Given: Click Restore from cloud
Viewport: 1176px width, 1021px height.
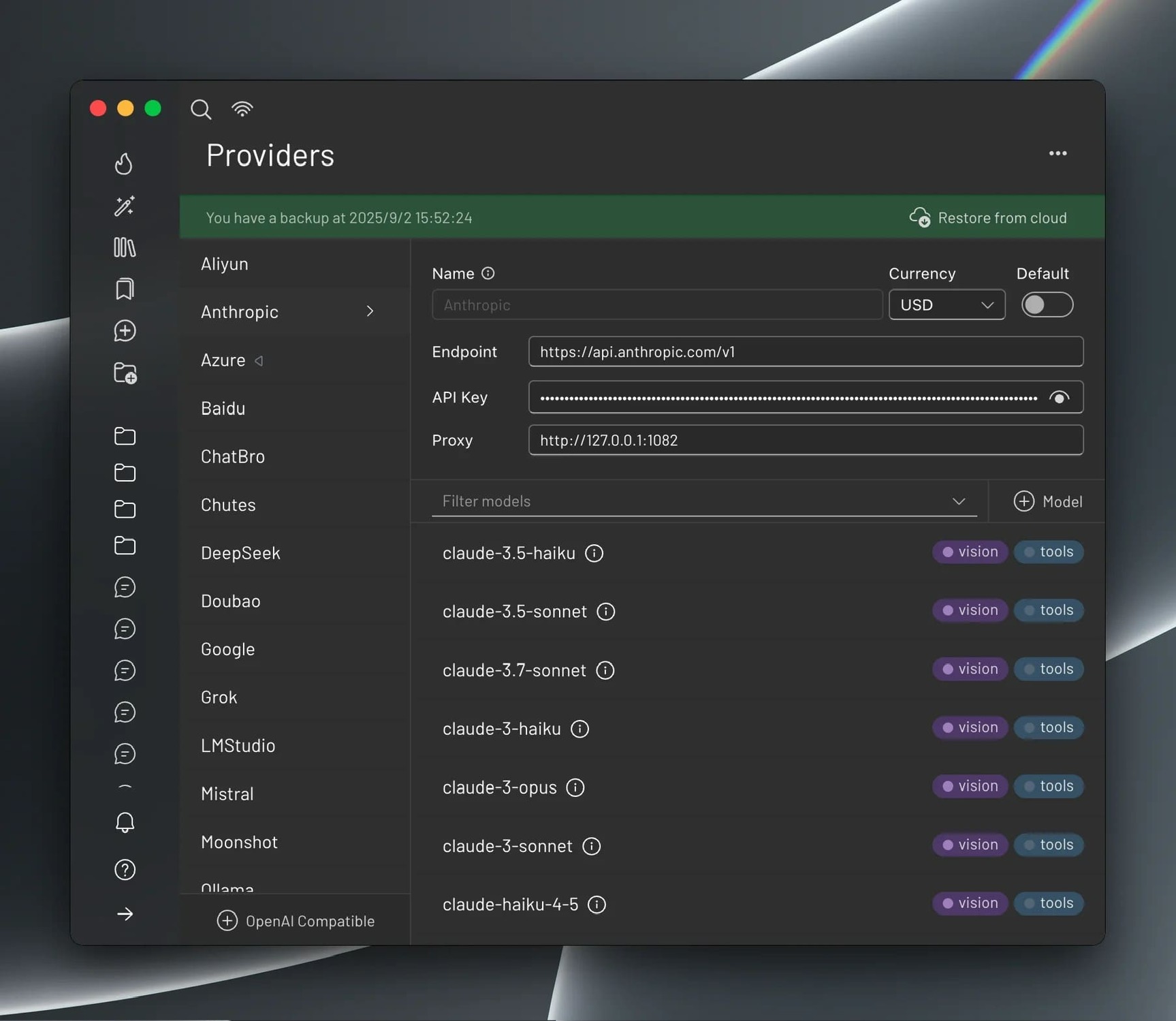Looking at the screenshot, I should [988, 218].
